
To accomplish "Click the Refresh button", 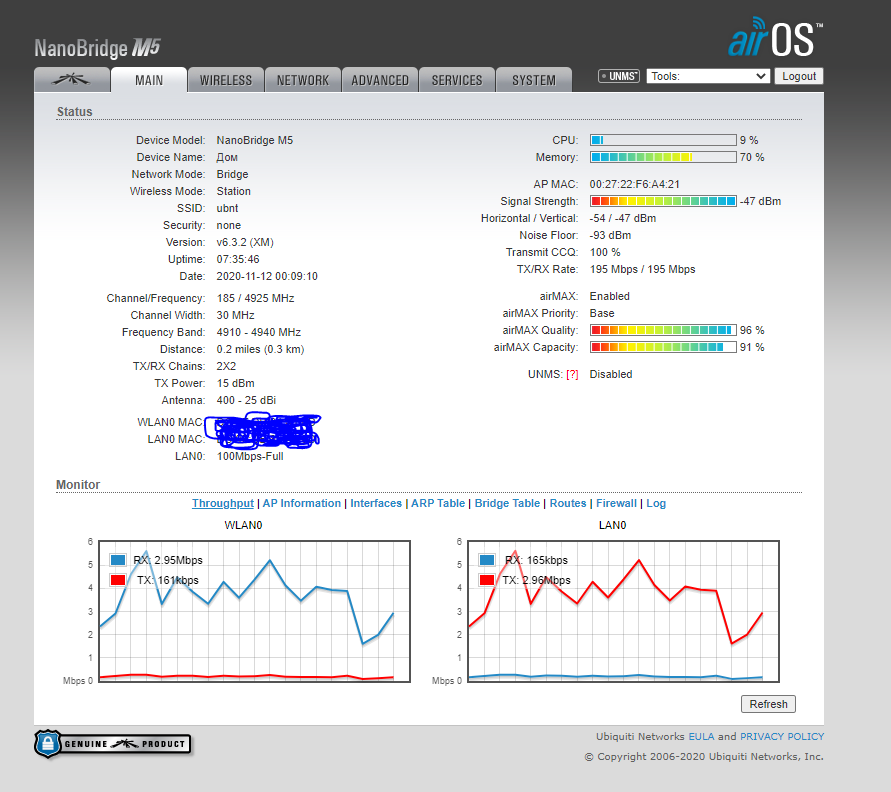I will pyautogui.click(x=768, y=704).
